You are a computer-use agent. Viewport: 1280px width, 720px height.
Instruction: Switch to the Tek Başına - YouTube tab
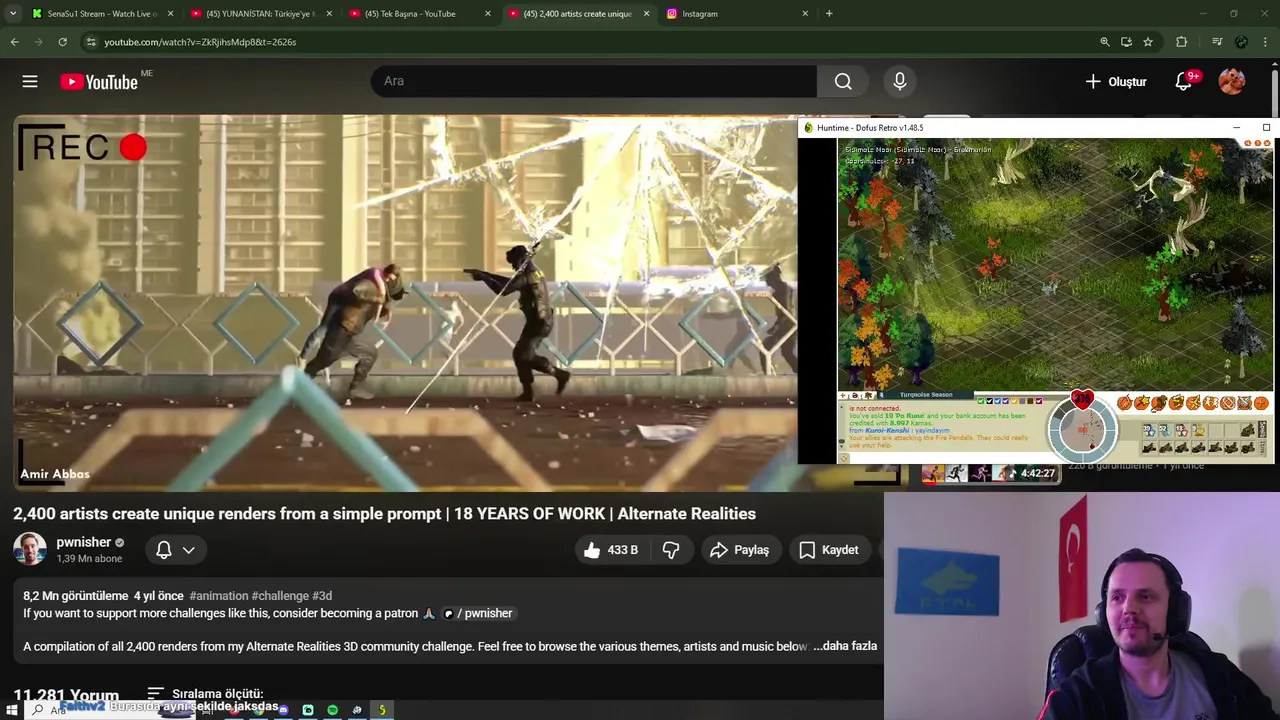[420, 14]
